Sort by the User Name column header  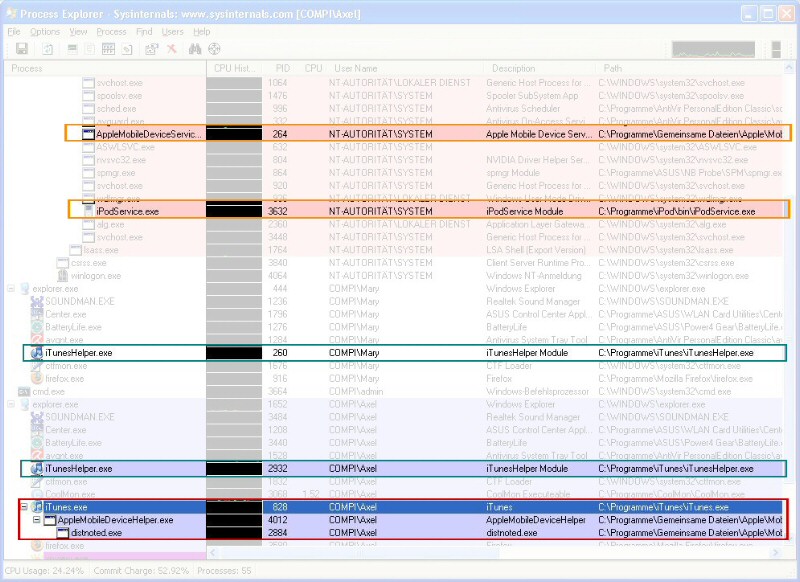coord(404,68)
